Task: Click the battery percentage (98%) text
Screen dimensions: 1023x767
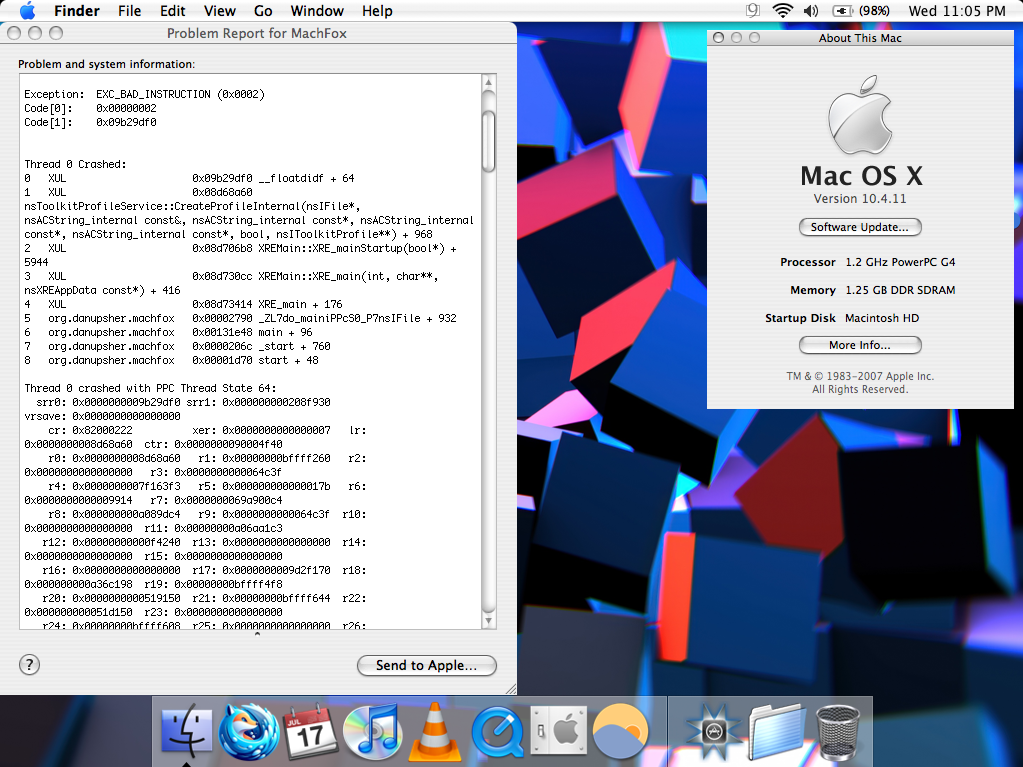Action: (x=874, y=10)
